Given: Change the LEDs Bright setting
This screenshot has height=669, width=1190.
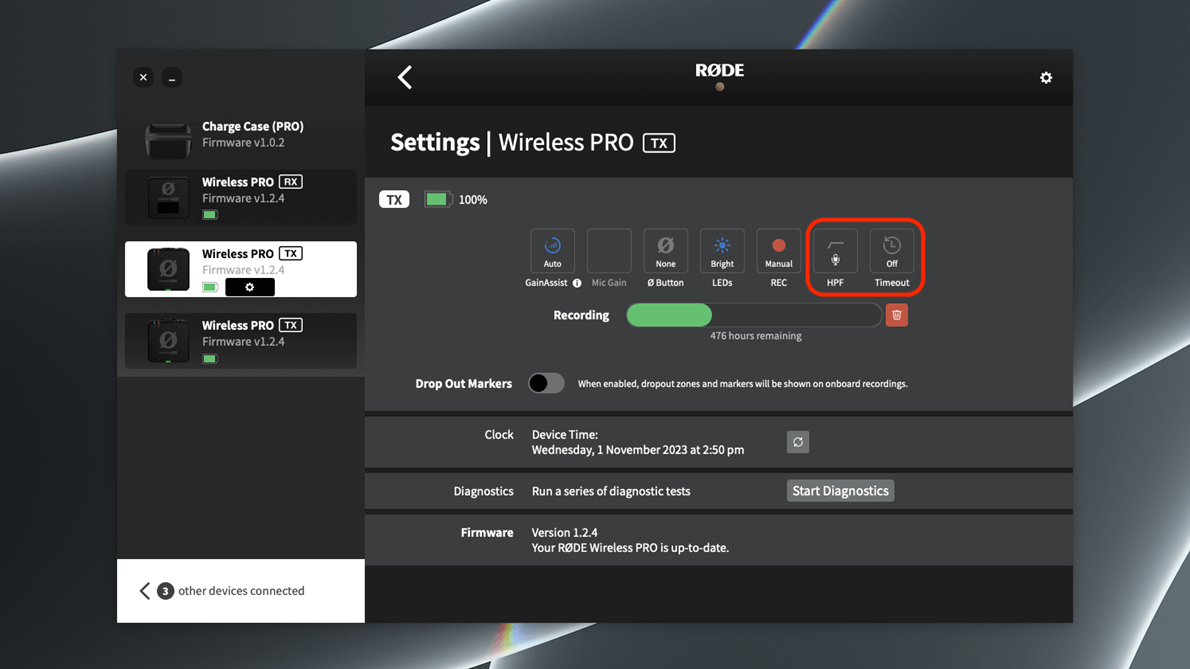Looking at the screenshot, I should click(722, 250).
